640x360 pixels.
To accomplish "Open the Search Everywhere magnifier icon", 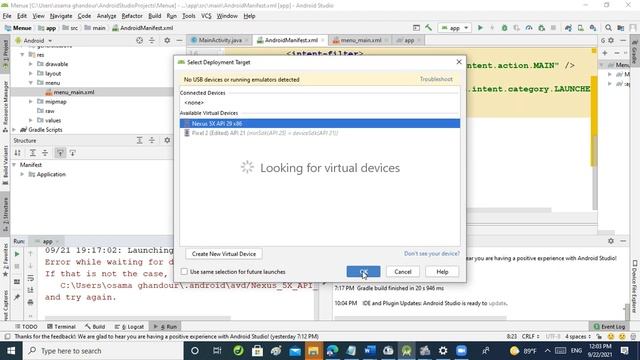I will point(608,28).
